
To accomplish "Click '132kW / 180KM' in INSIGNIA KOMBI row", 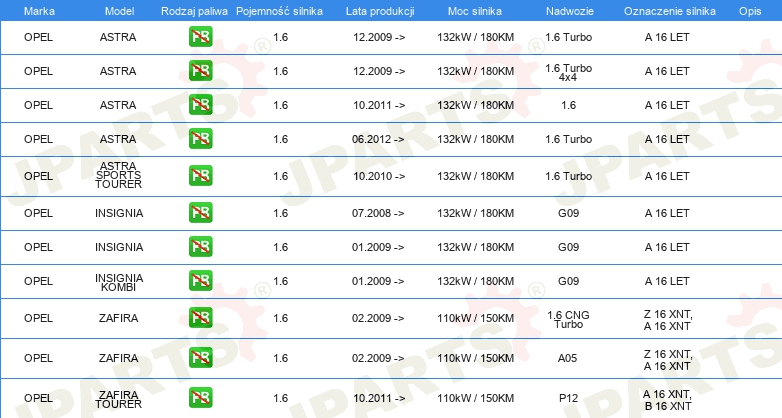I will point(475,281).
